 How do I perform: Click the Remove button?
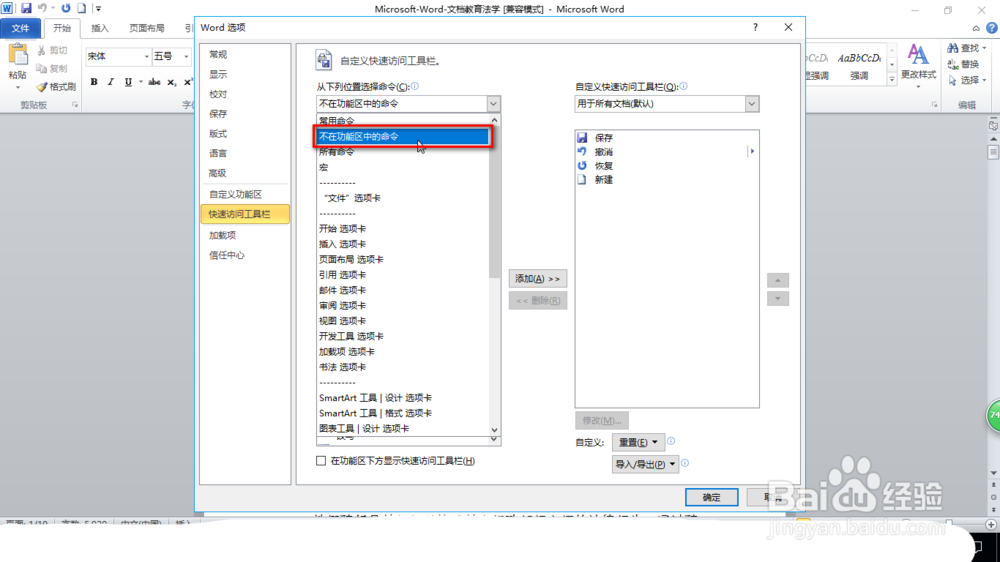[538, 300]
